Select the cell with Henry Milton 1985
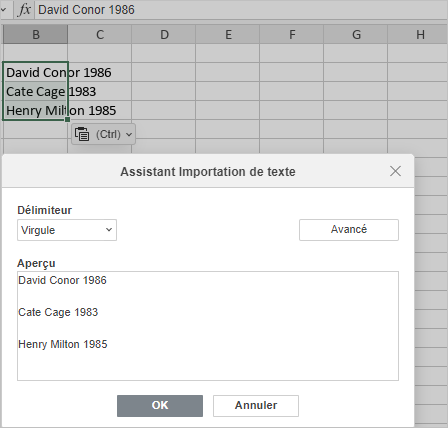448x428 pixels. [x=35, y=110]
